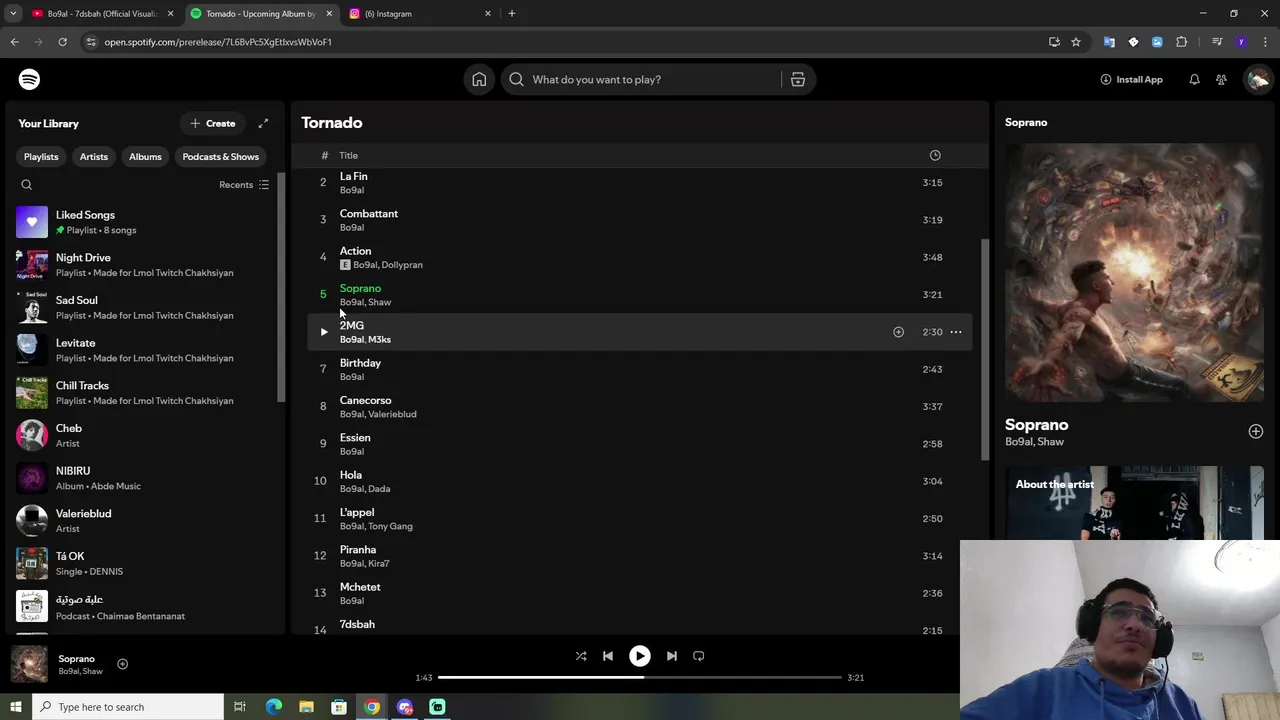This screenshot has height=720, width=1280.
Task: Skip to next track
Action: (672, 656)
